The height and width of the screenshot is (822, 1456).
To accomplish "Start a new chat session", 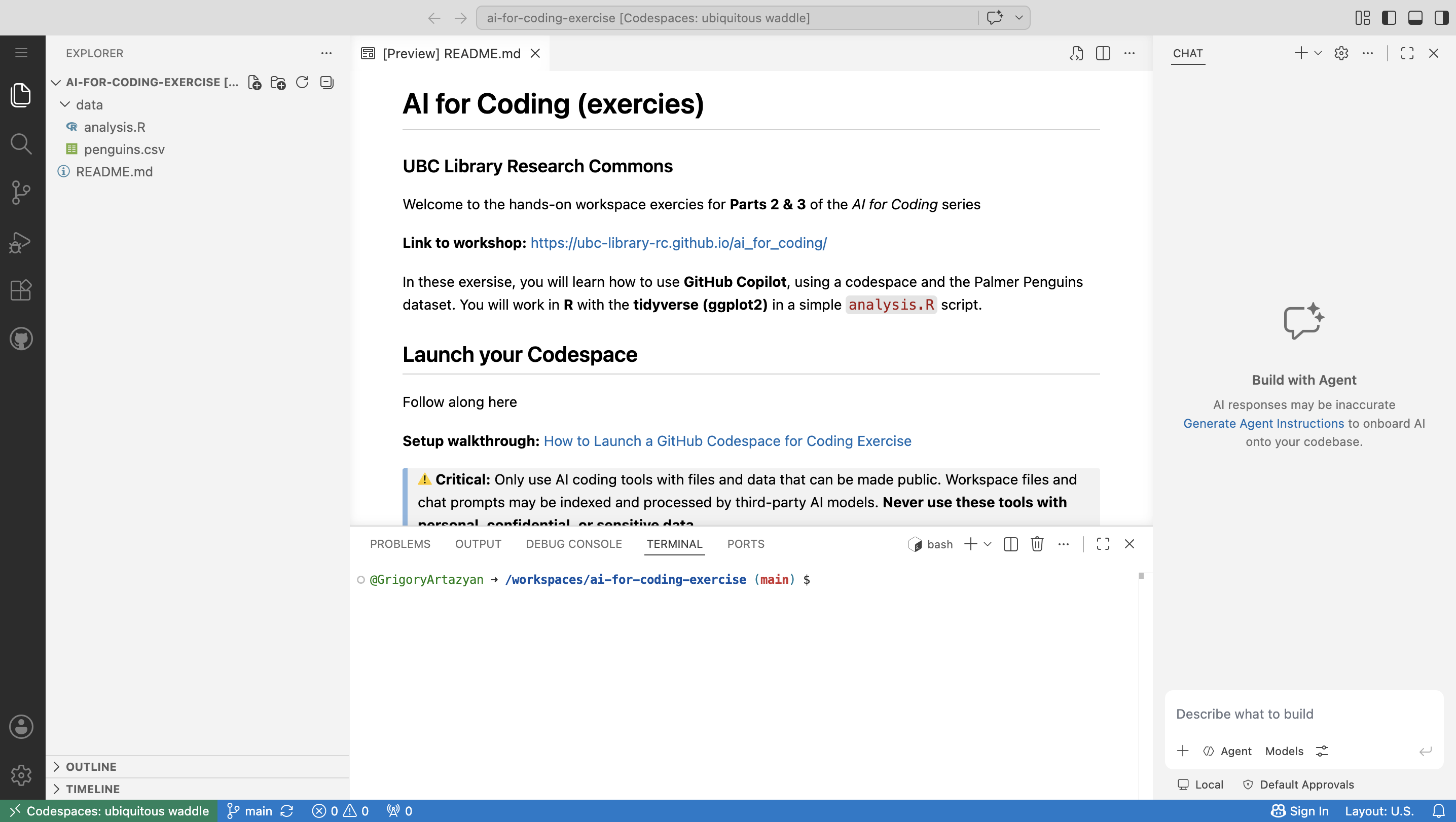I will [x=1300, y=53].
